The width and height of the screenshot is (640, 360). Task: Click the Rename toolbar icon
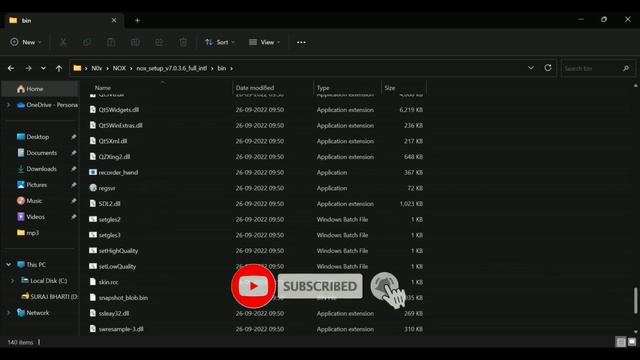point(135,42)
